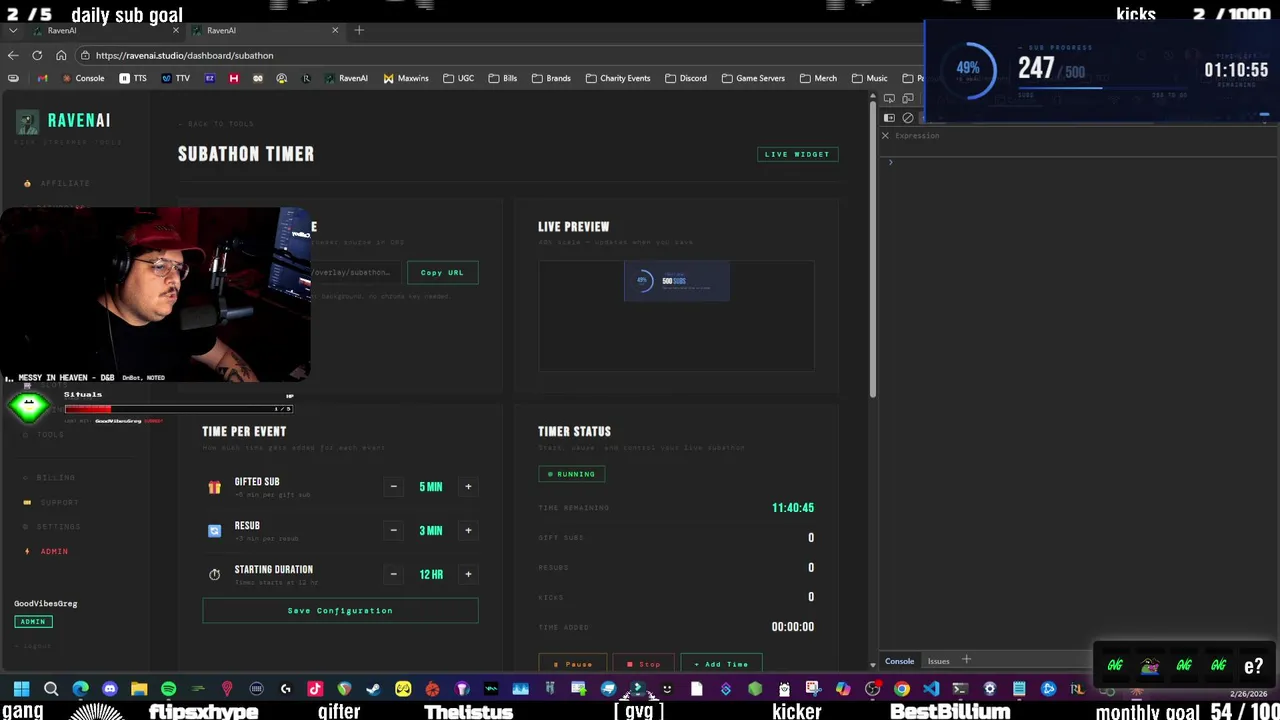Click the overlay URL text field

[355, 272]
